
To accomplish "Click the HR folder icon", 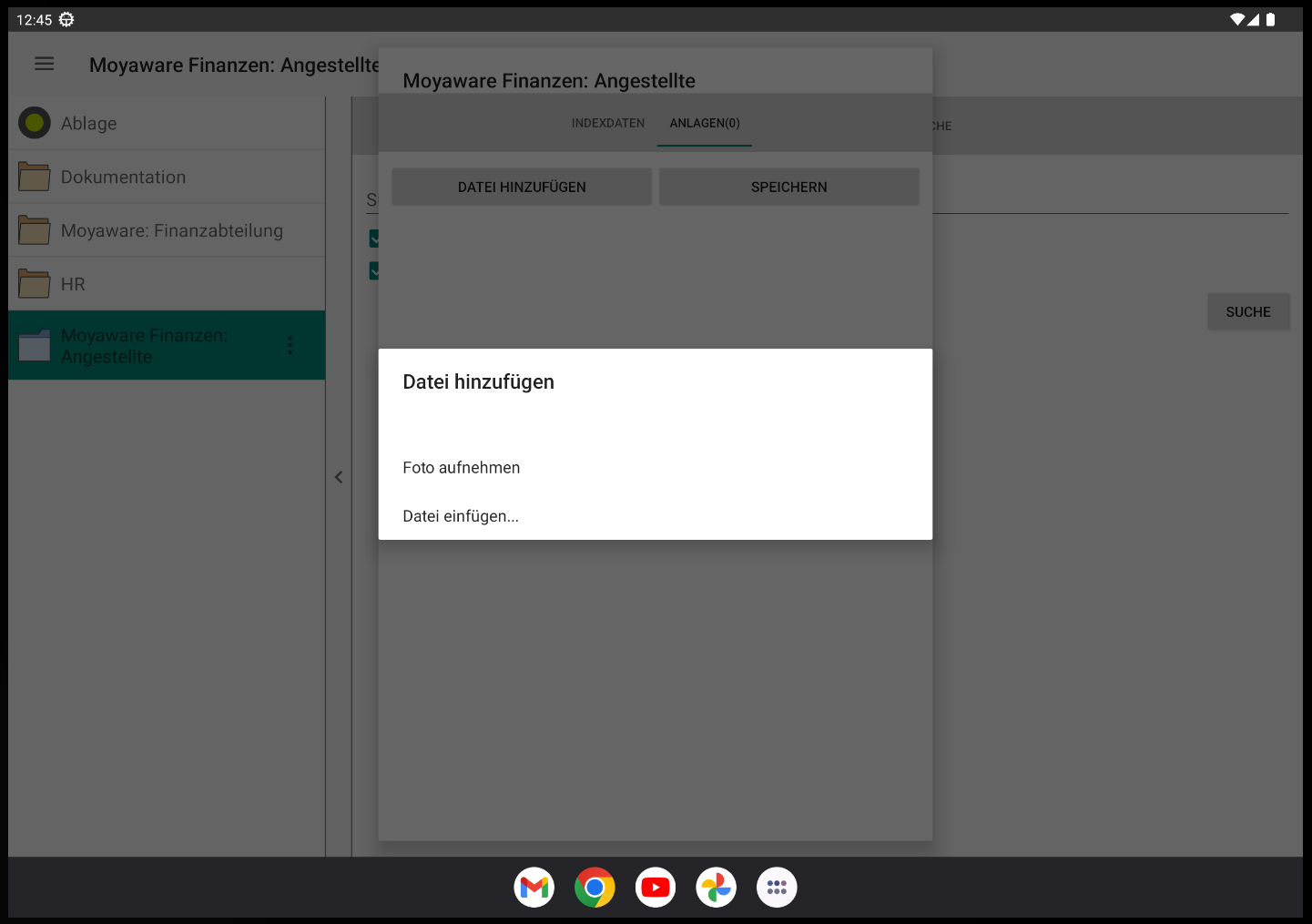I will pyautogui.click(x=35, y=284).
